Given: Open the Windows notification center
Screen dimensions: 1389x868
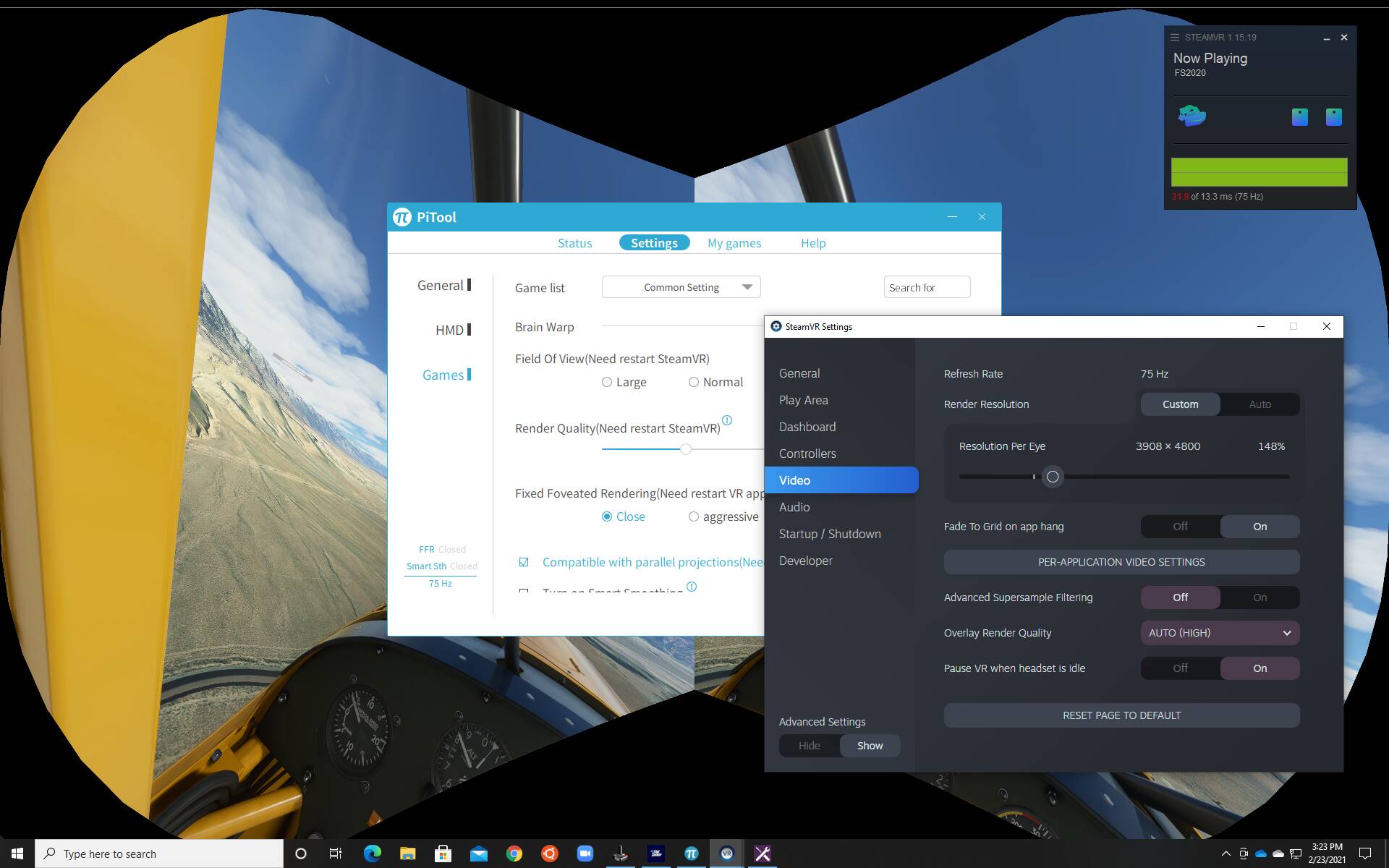Looking at the screenshot, I should [x=1364, y=854].
